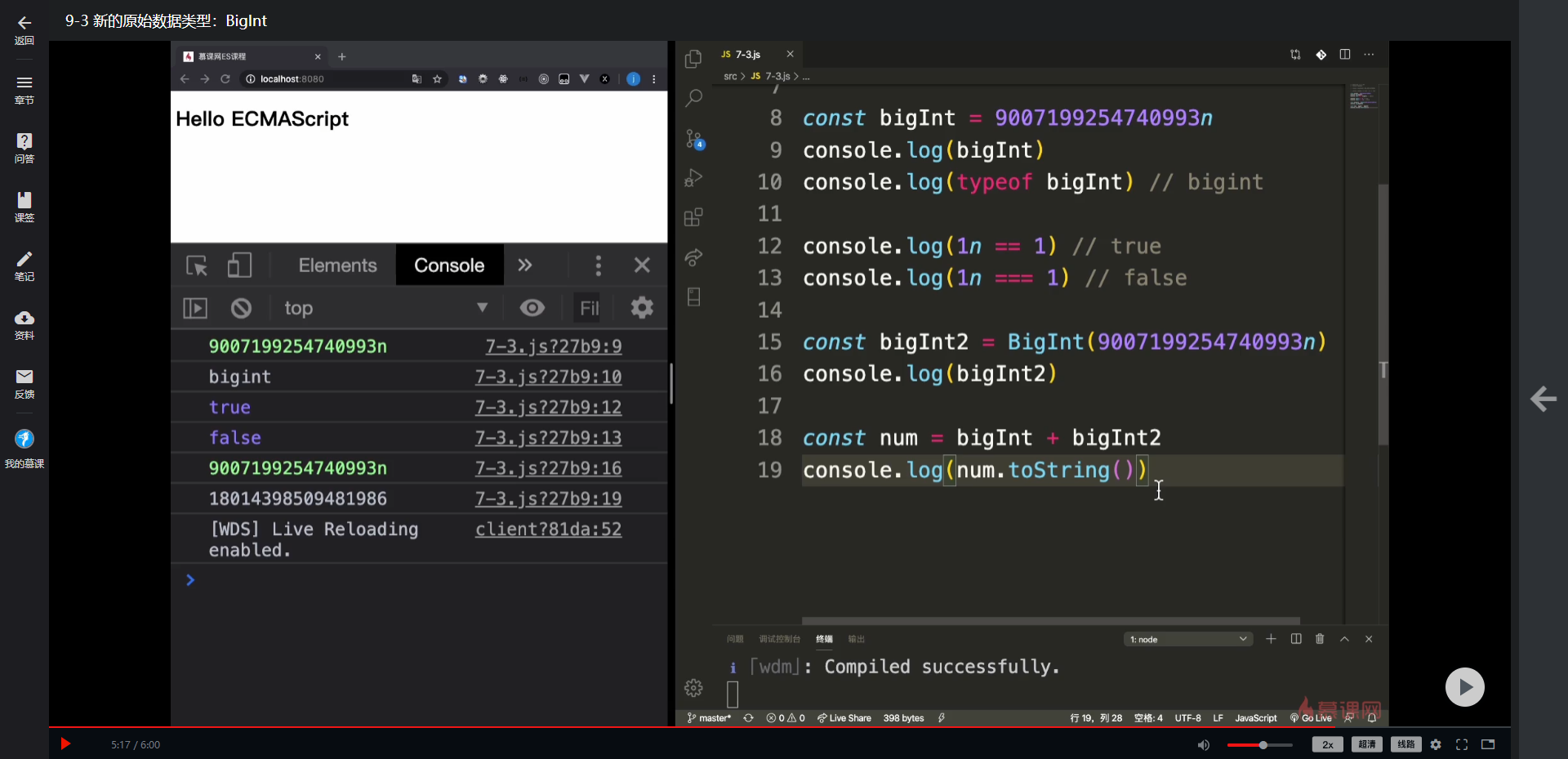Click the large round play button

click(x=1464, y=687)
